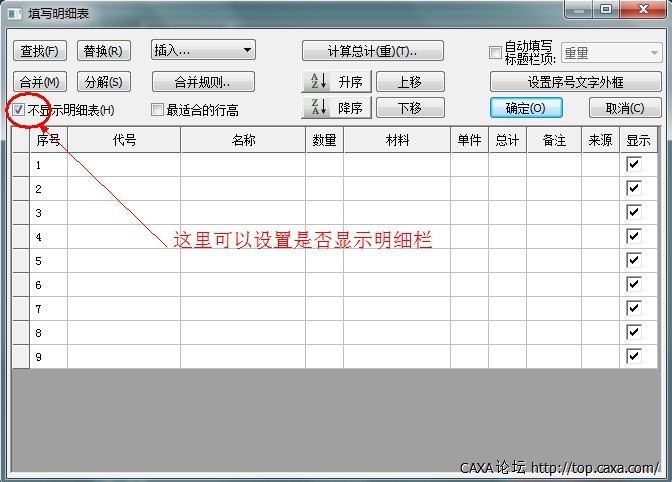672x482 pixels.
Task: Click the 代号 column header
Action: (124, 140)
